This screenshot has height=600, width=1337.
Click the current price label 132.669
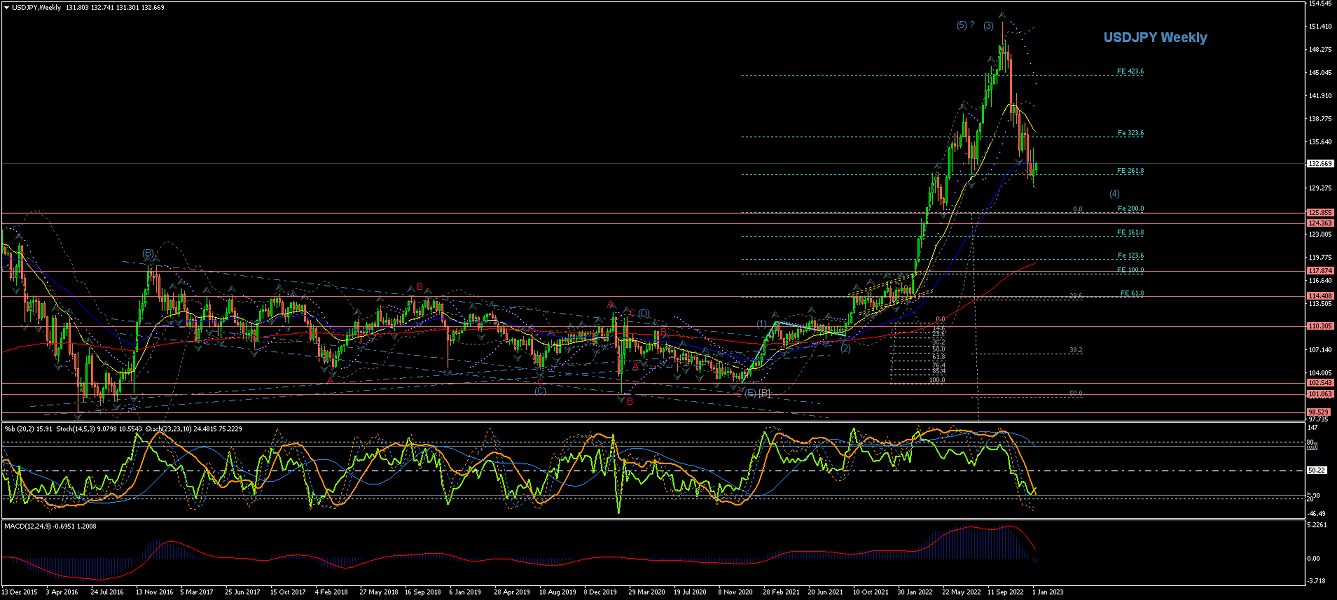1320,163
